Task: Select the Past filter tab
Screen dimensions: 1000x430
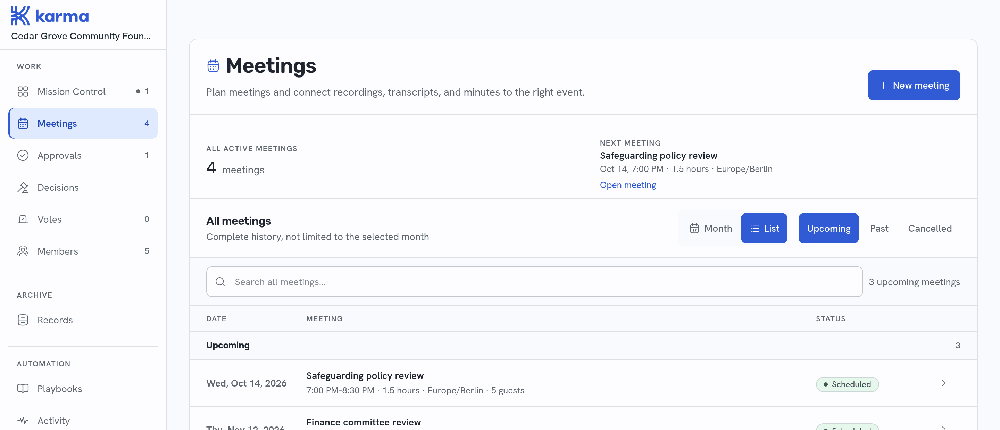Action: click(879, 228)
